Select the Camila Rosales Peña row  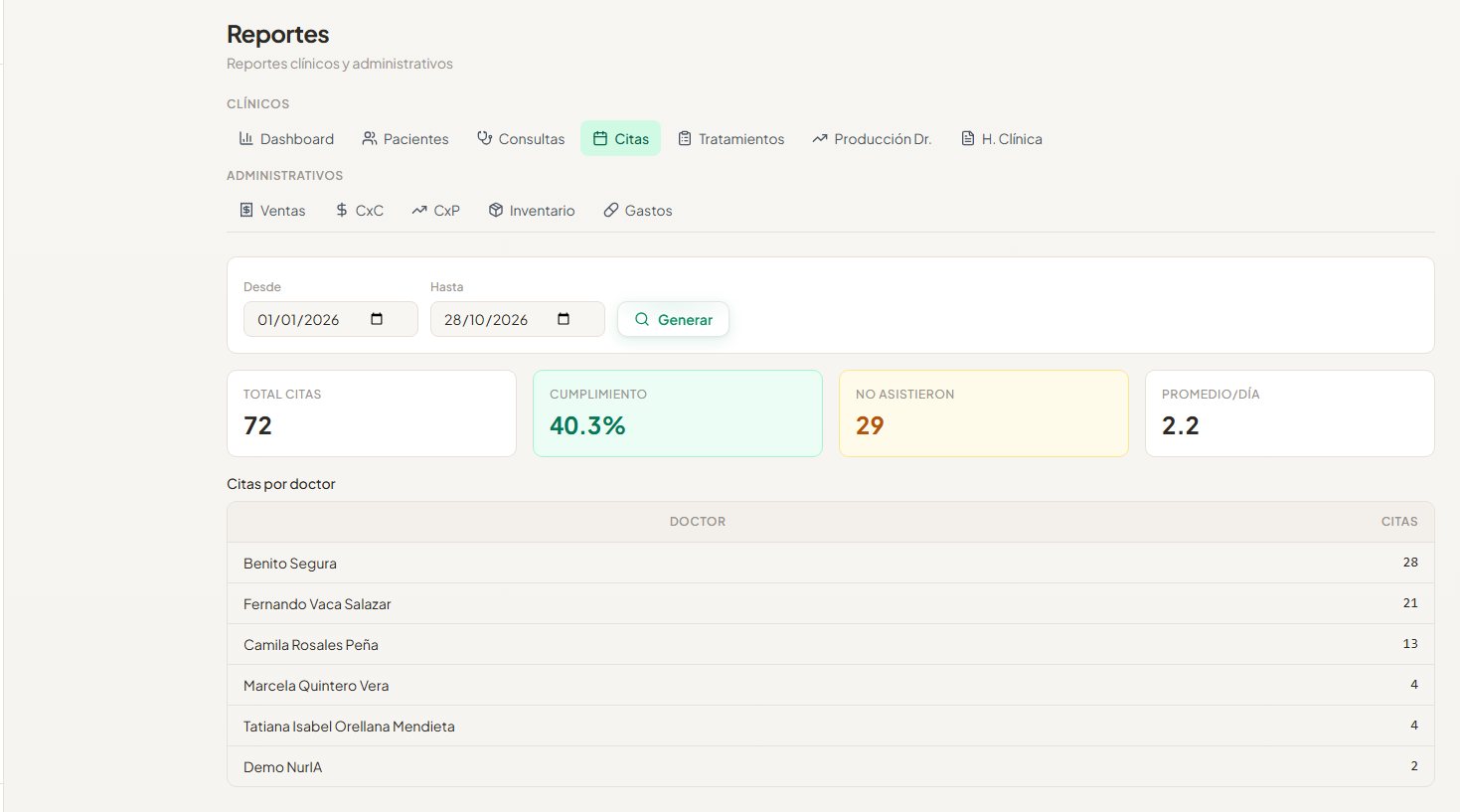831,644
